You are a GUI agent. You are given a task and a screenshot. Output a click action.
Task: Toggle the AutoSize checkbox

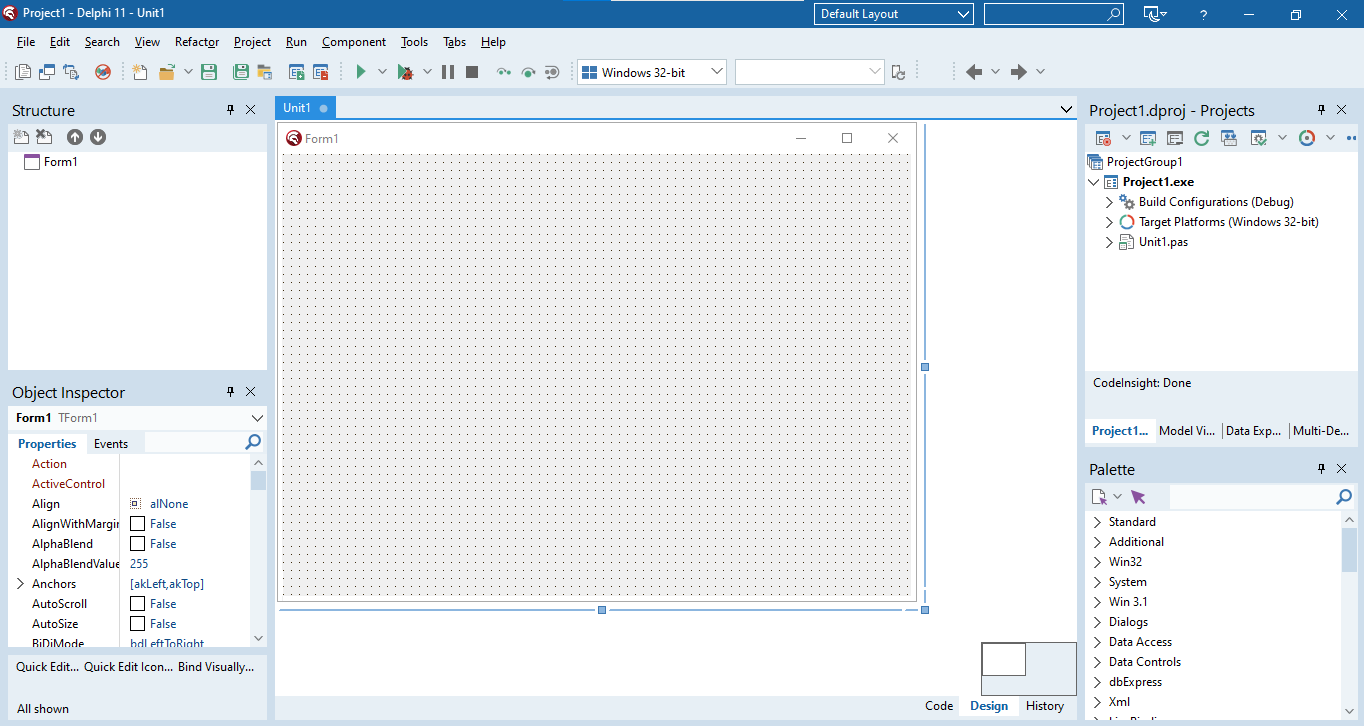click(x=137, y=624)
